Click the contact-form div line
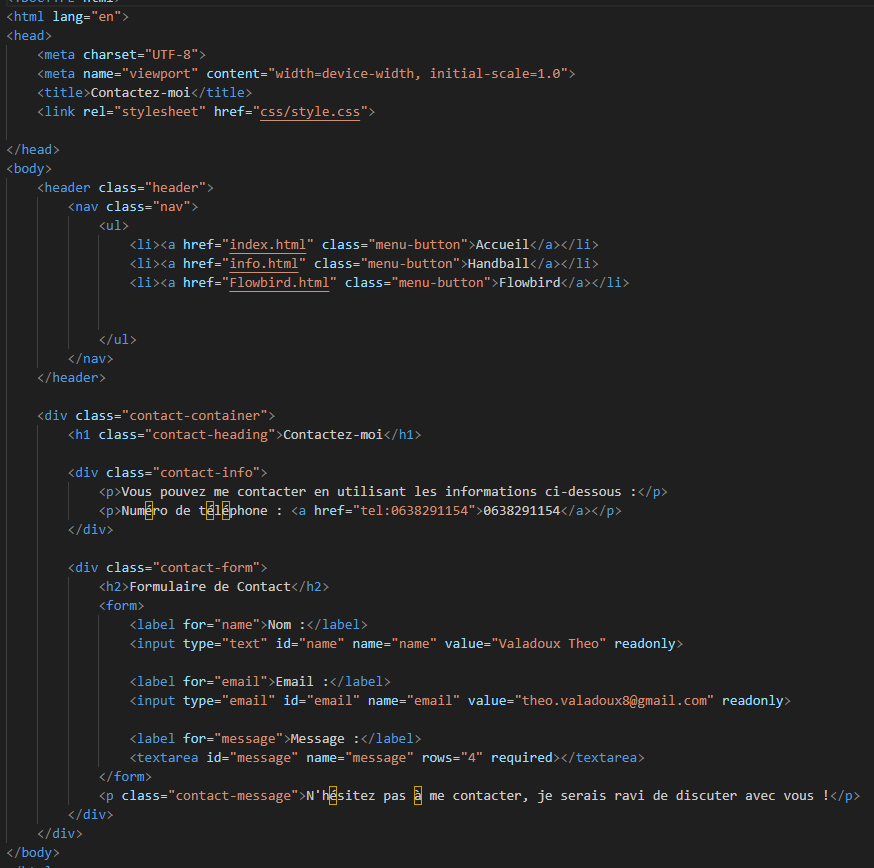Viewport: 874px width, 868px height. point(168,568)
